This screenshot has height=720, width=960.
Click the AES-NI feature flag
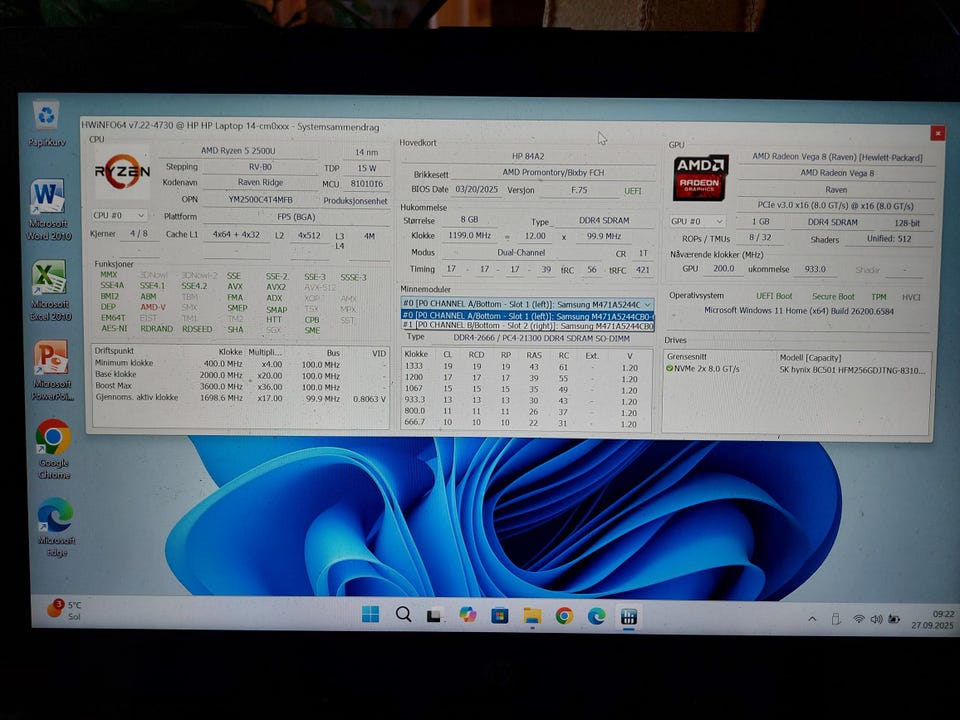[114, 329]
